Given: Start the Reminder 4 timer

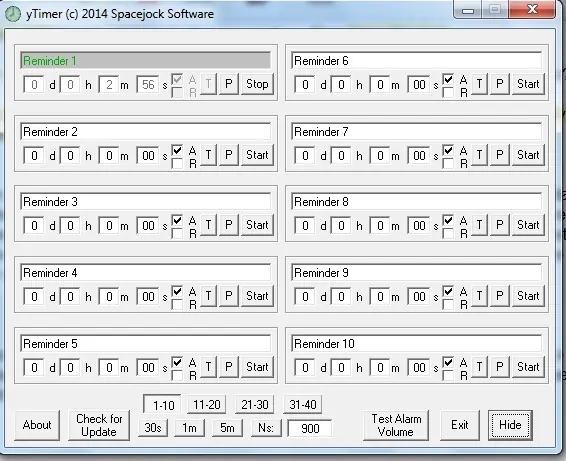Looking at the screenshot, I should tap(257, 296).
